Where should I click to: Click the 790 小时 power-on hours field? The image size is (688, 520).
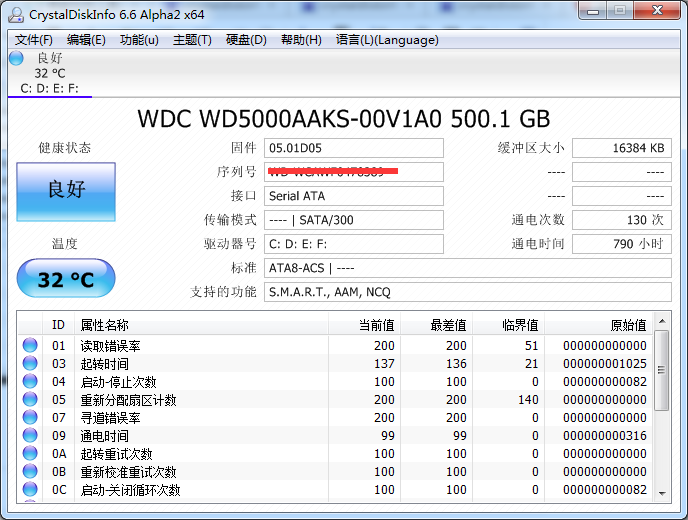pos(622,244)
